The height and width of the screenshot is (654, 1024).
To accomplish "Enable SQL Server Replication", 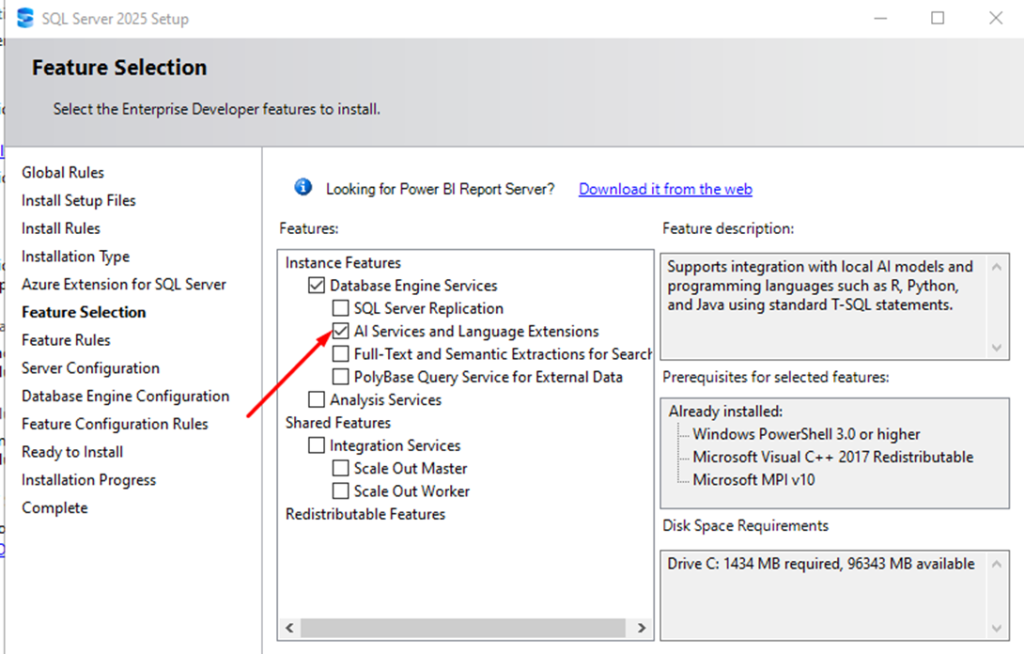I will [x=339, y=308].
